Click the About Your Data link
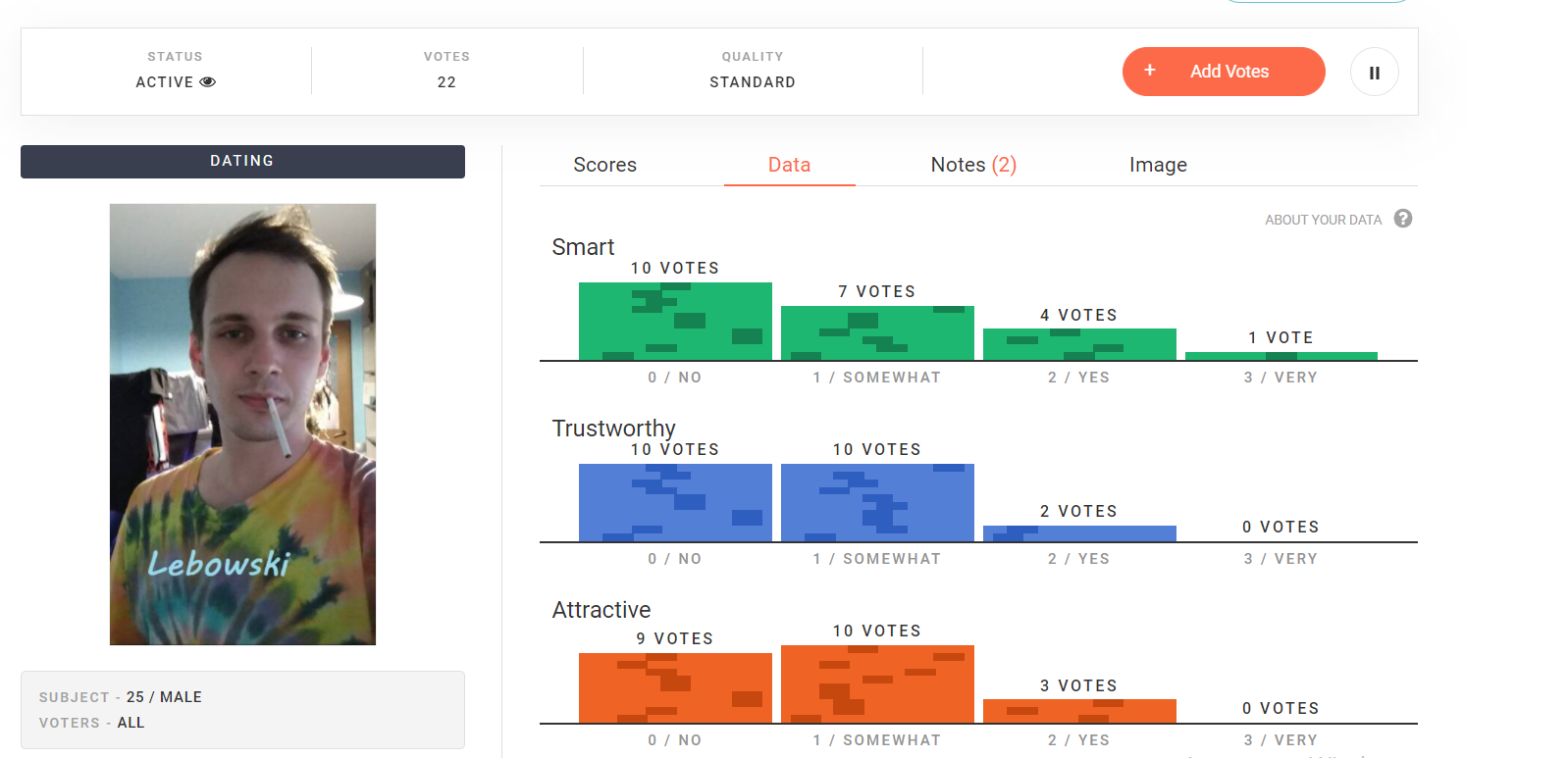 coord(1323,220)
